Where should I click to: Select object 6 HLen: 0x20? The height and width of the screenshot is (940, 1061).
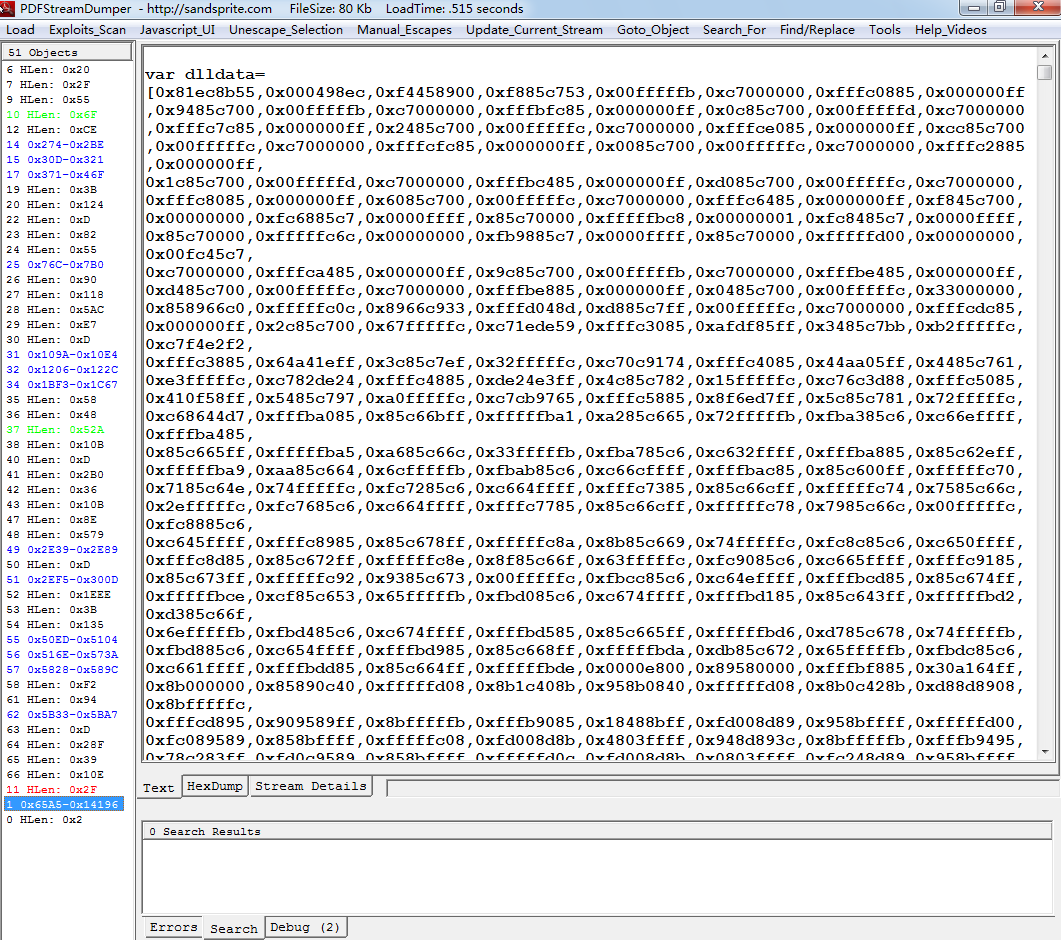47,70
